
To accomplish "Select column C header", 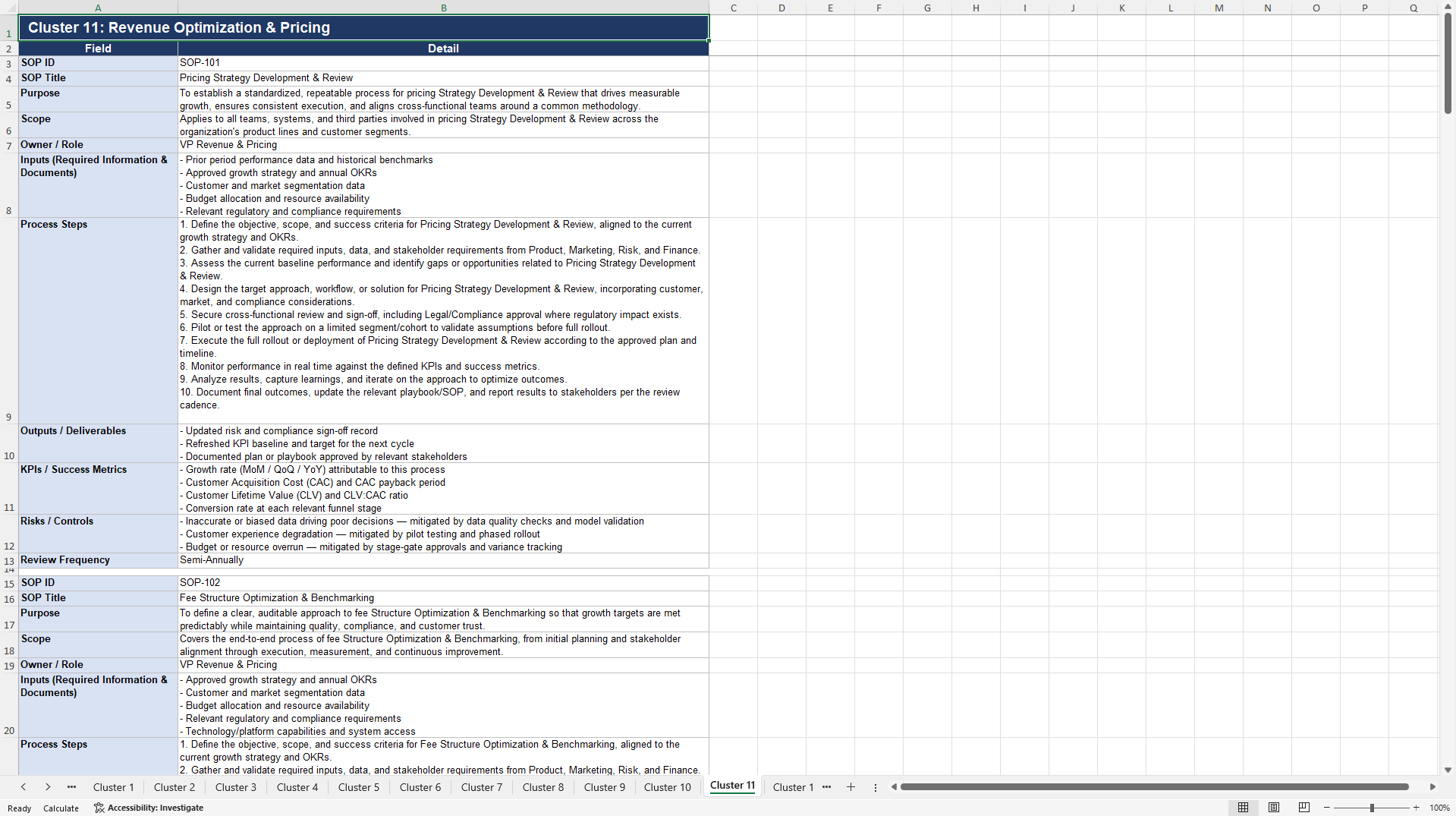I will [x=734, y=8].
